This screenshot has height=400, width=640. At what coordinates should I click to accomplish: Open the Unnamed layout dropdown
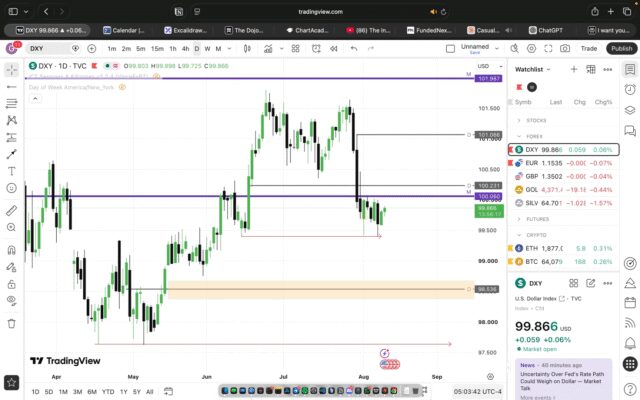(497, 48)
